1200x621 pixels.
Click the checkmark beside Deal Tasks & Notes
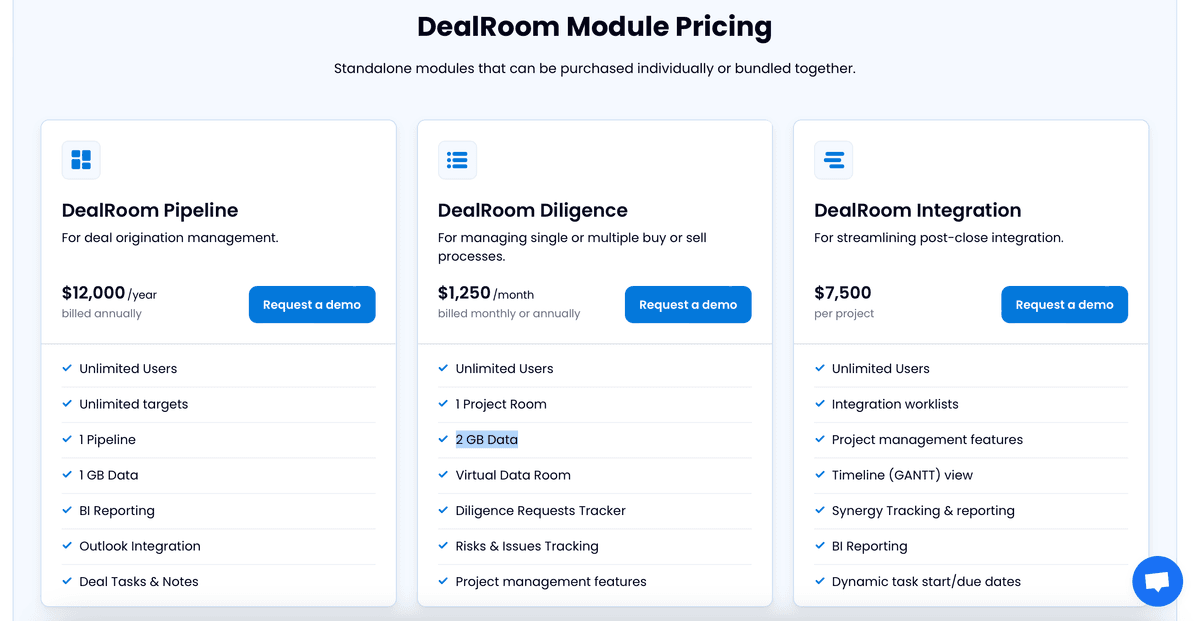[67, 581]
